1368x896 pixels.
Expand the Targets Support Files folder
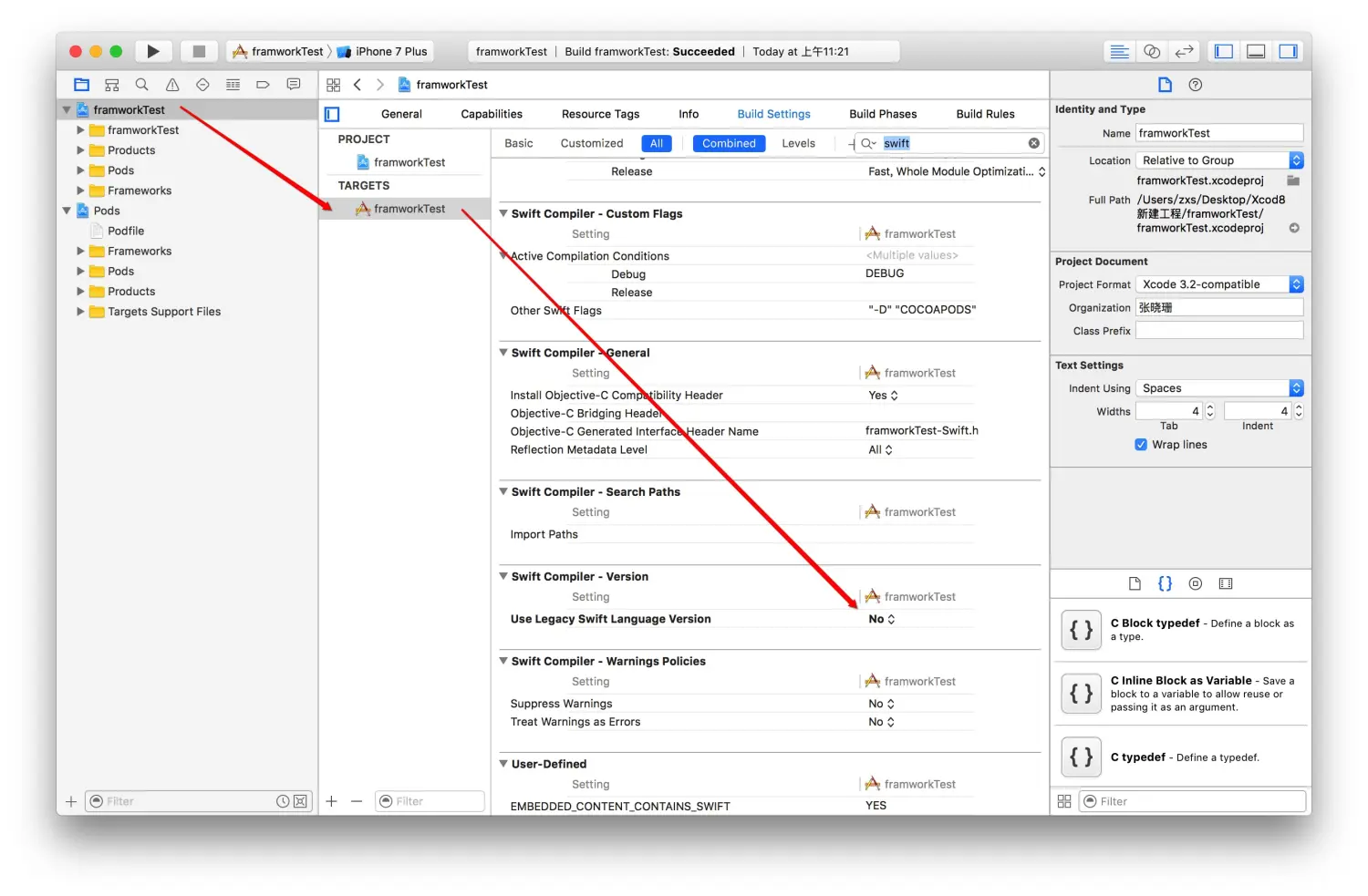tap(80, 312)
